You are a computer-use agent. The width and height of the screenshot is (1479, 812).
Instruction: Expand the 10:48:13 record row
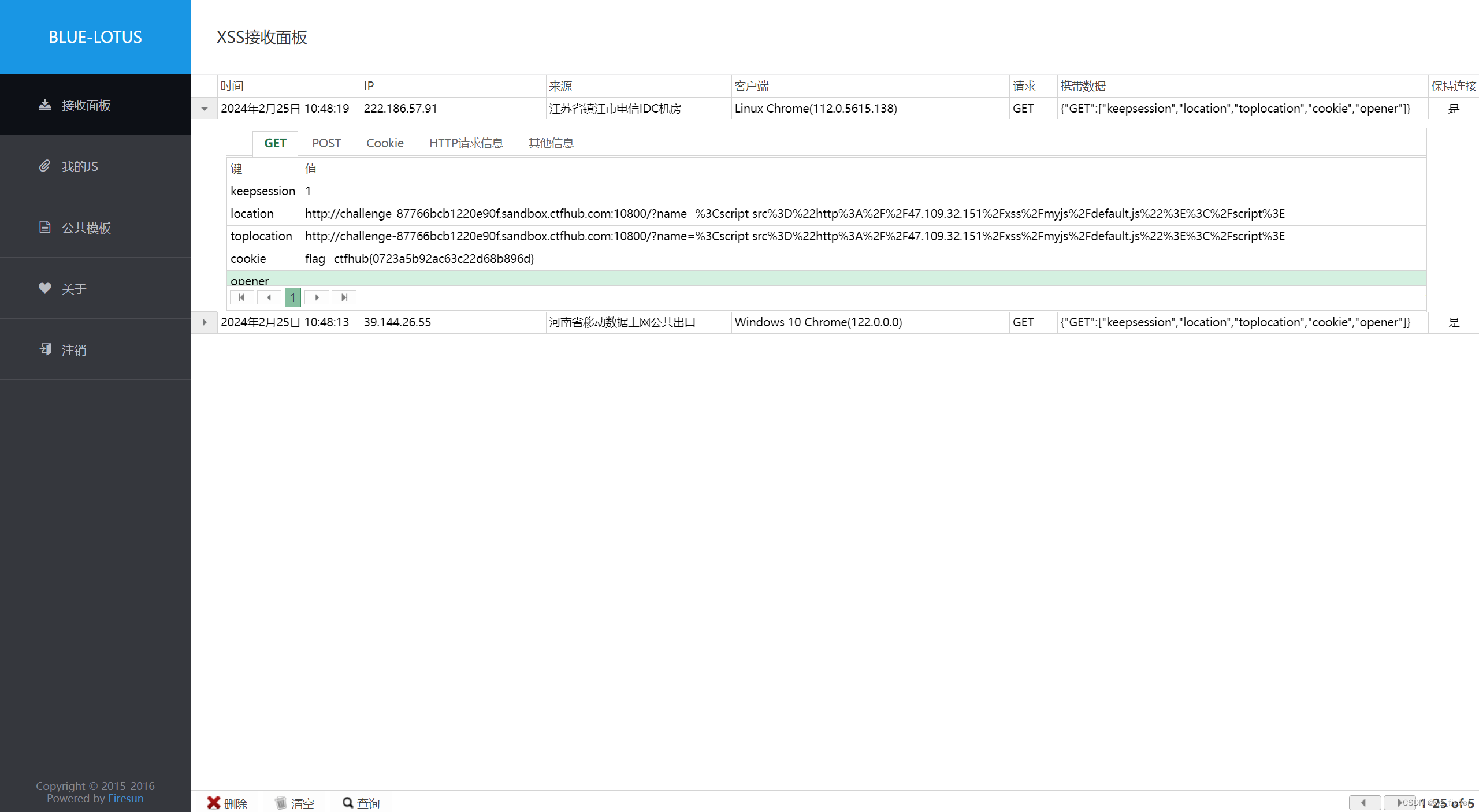click(204, 322)
